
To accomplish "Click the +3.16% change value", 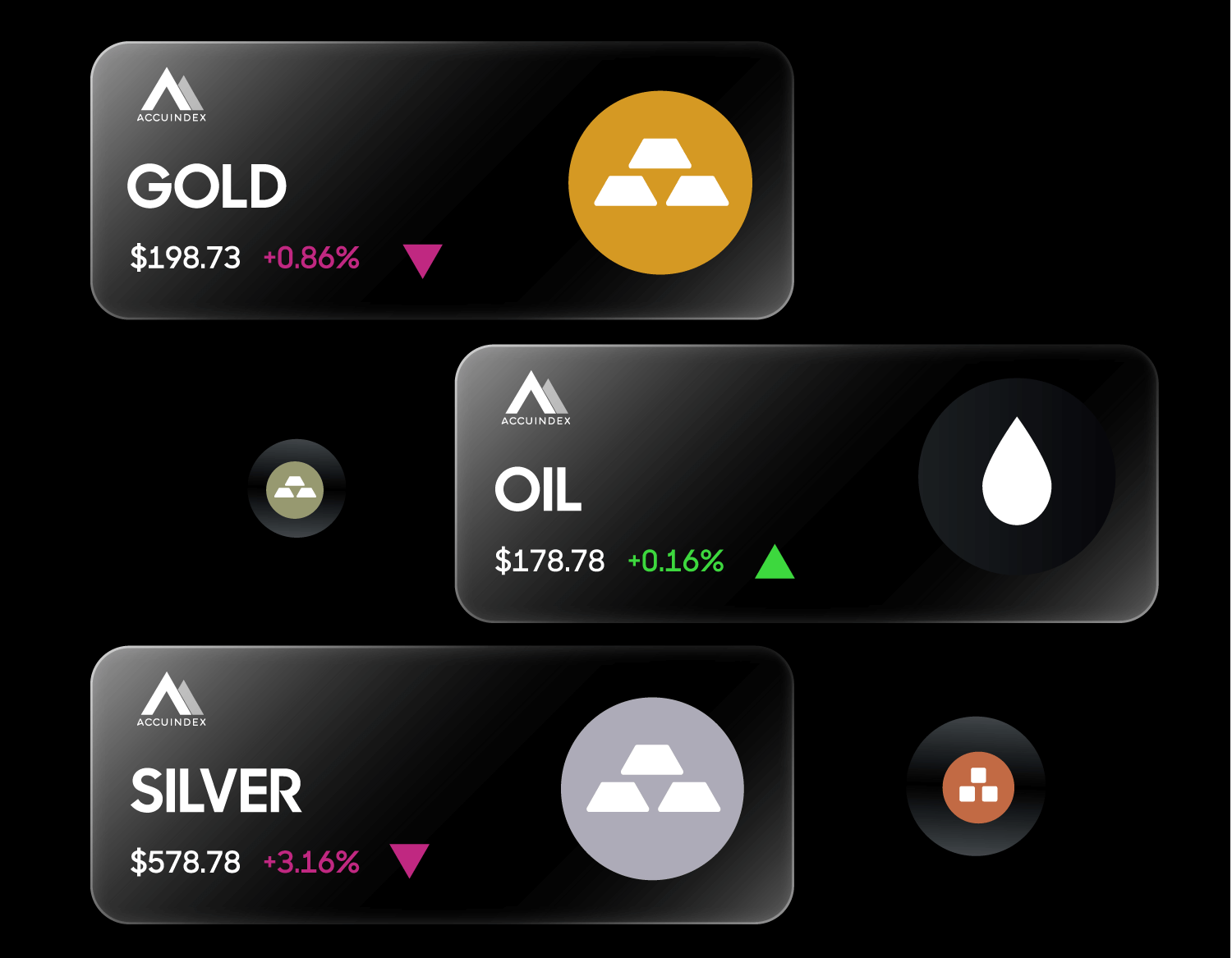I will click(311, 863).
